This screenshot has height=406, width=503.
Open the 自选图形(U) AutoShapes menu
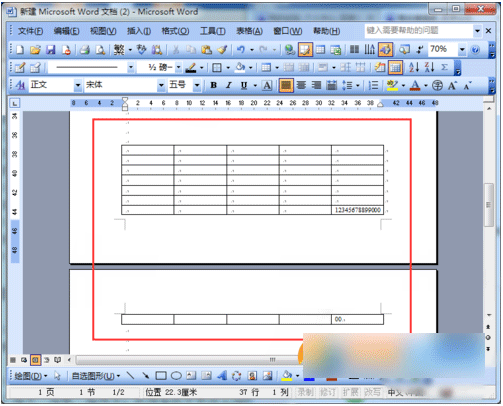[96, 376]
